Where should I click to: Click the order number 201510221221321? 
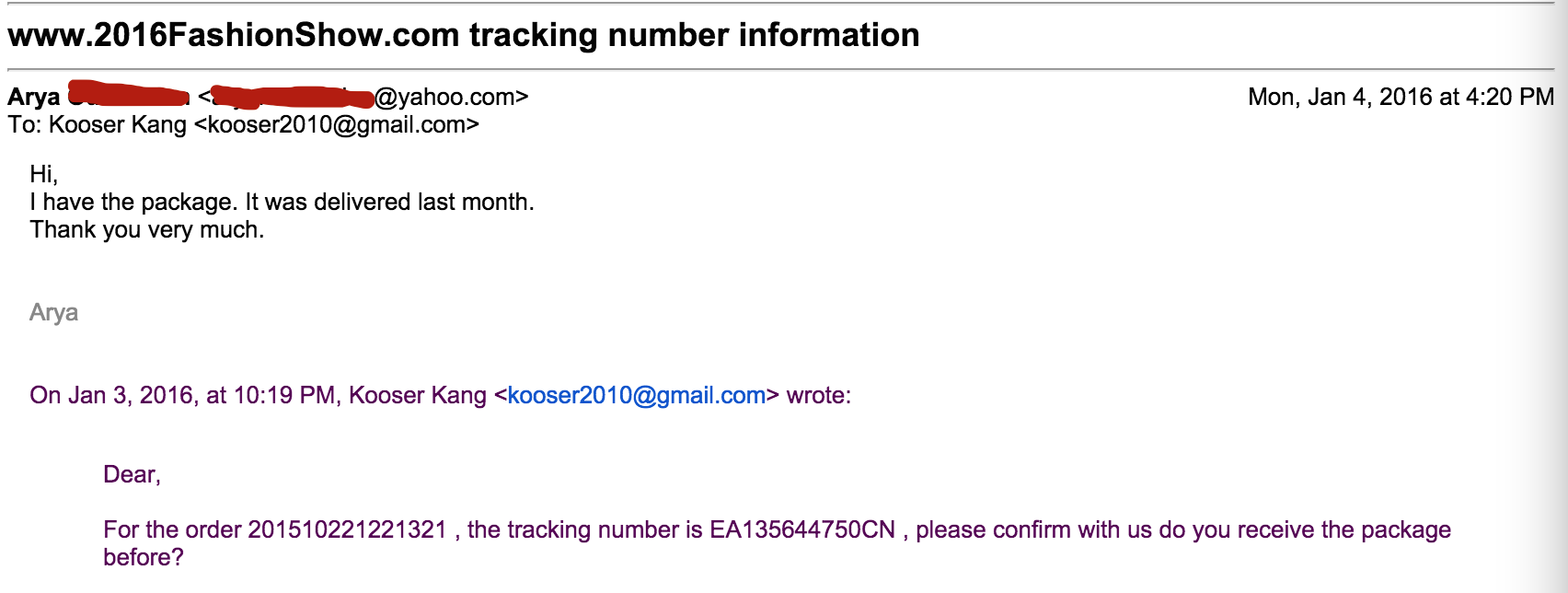(x=347, y=529)
